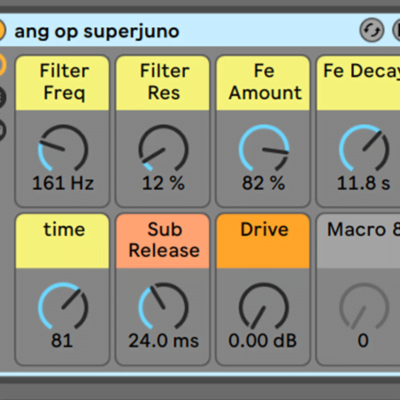Click the 0.00 dB drive value
Image resolution: width=400 pixels, height=400 pixels.
pyautogui.click(x=263, y=341)
